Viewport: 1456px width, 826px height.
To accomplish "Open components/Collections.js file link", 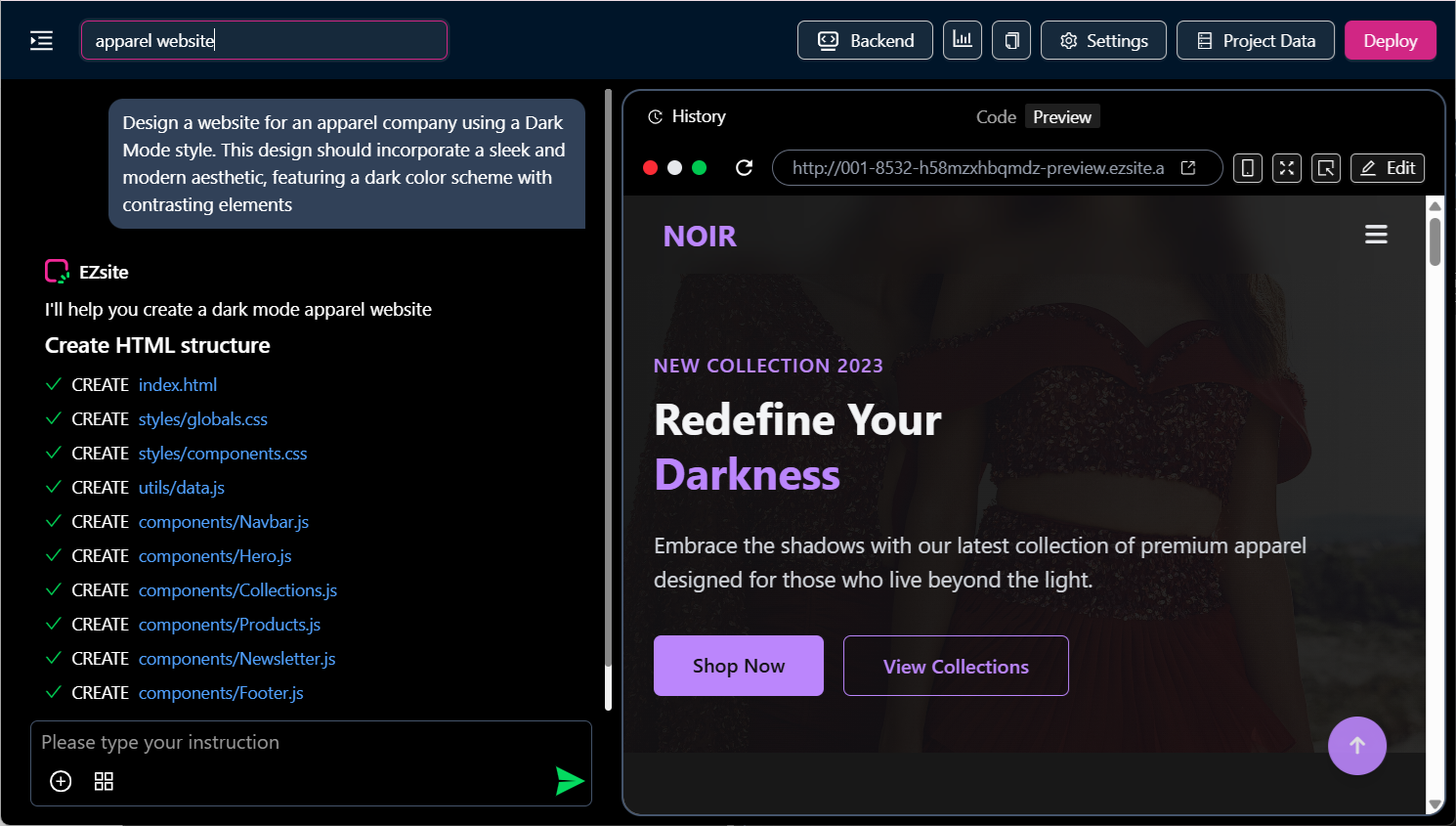I will [x=237, y=590].
